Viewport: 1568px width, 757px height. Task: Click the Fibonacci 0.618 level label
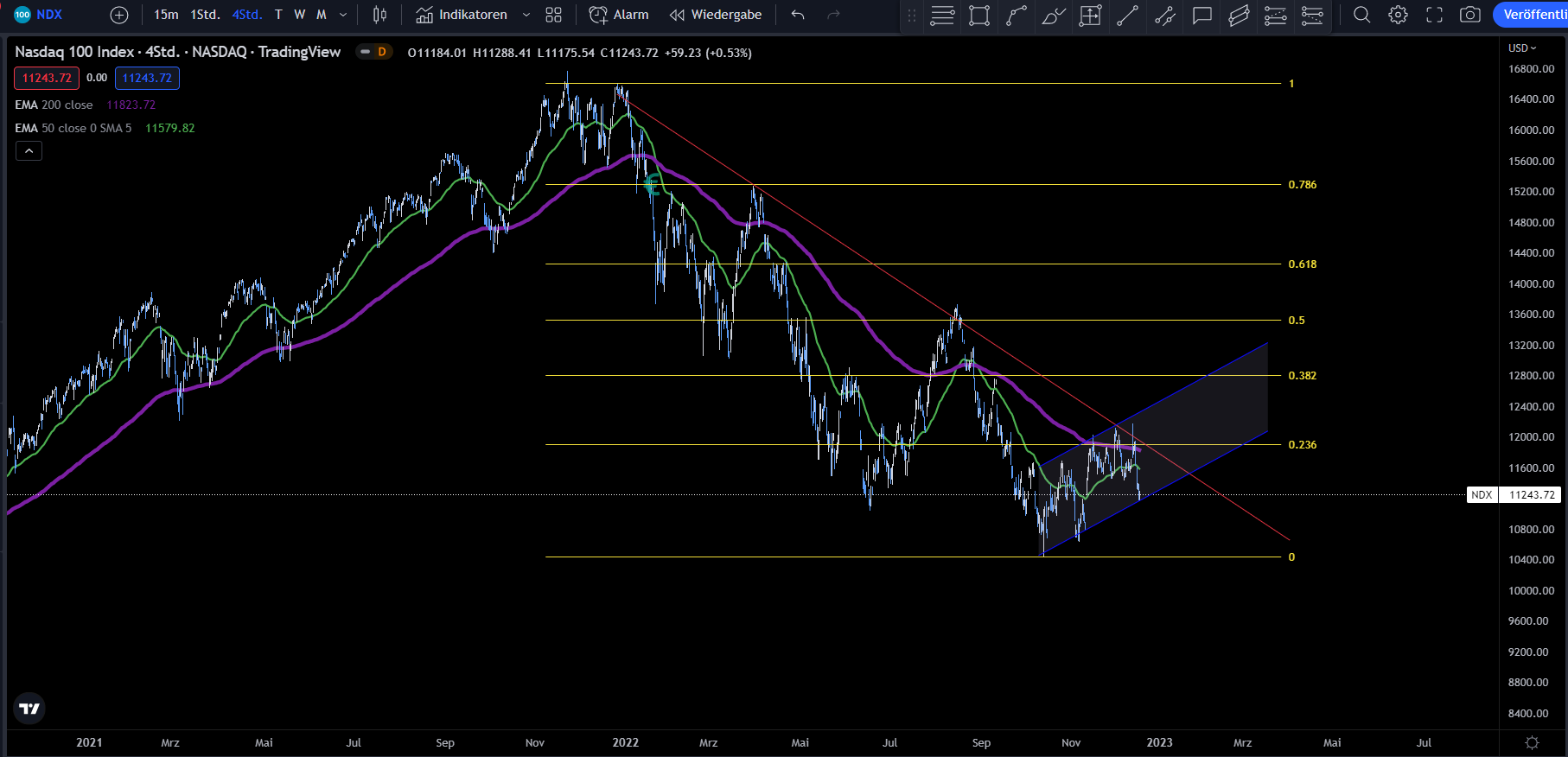click(x=1303, y=264)
